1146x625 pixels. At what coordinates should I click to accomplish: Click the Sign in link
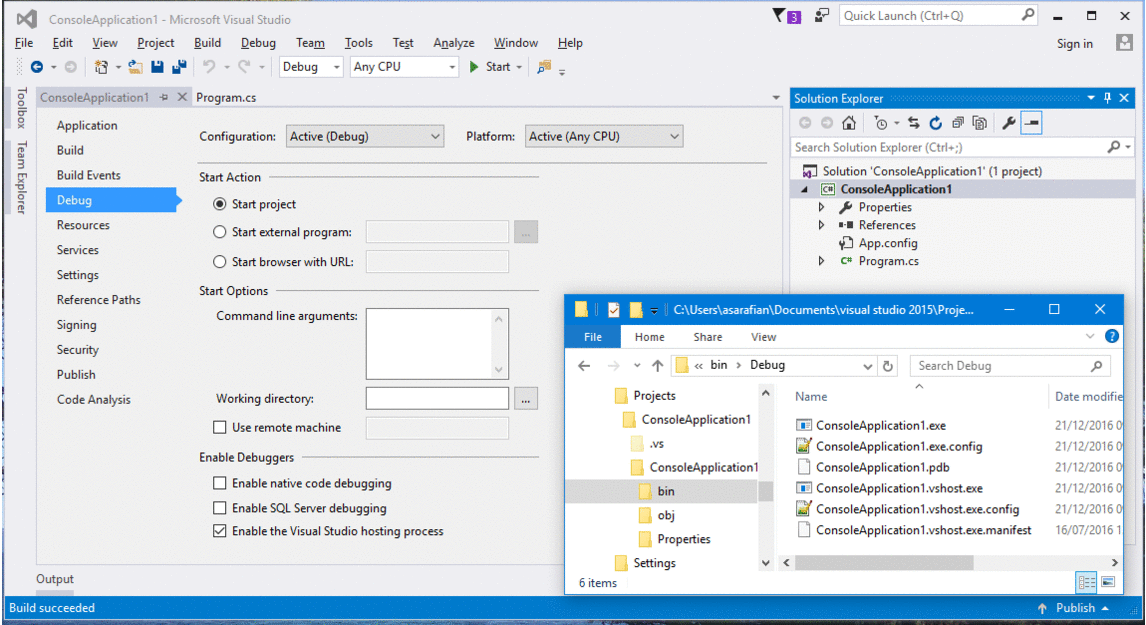click(x=1074, y=44)
